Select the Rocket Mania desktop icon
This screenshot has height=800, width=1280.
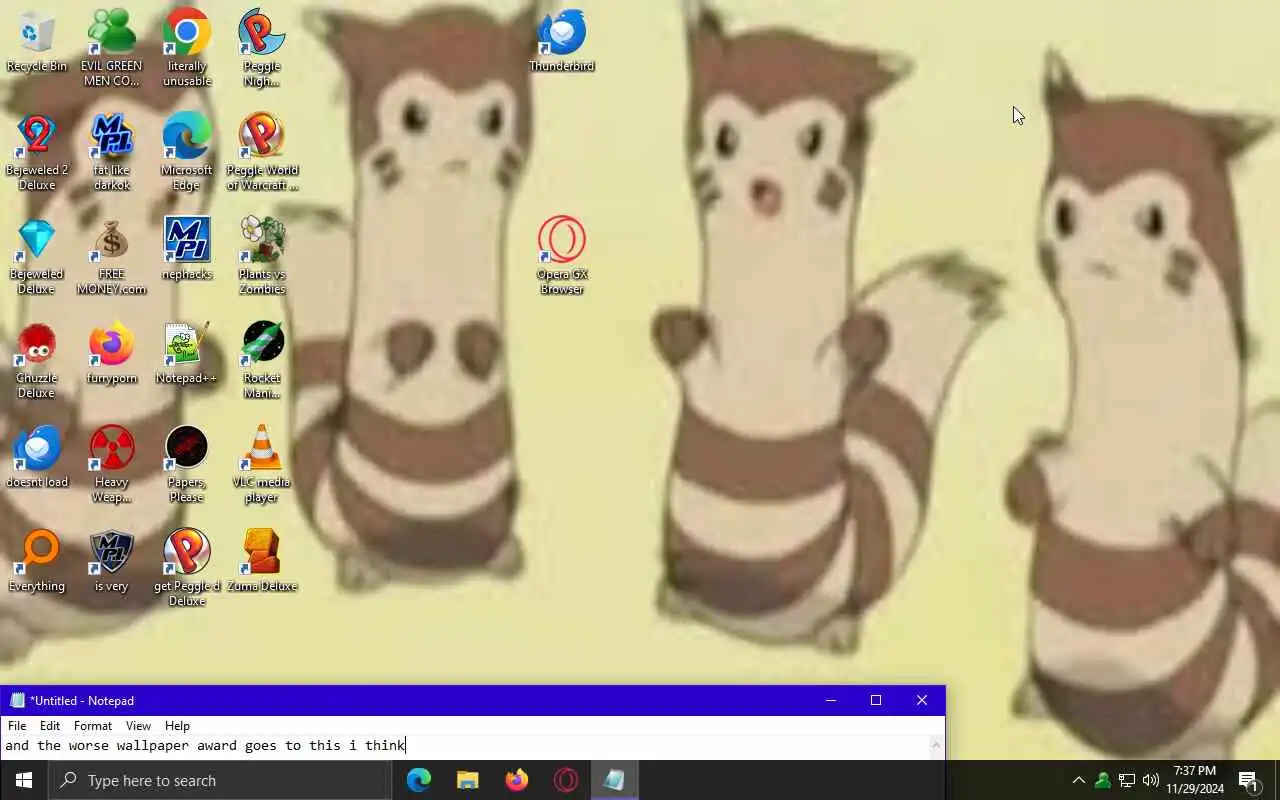(262, 360)
